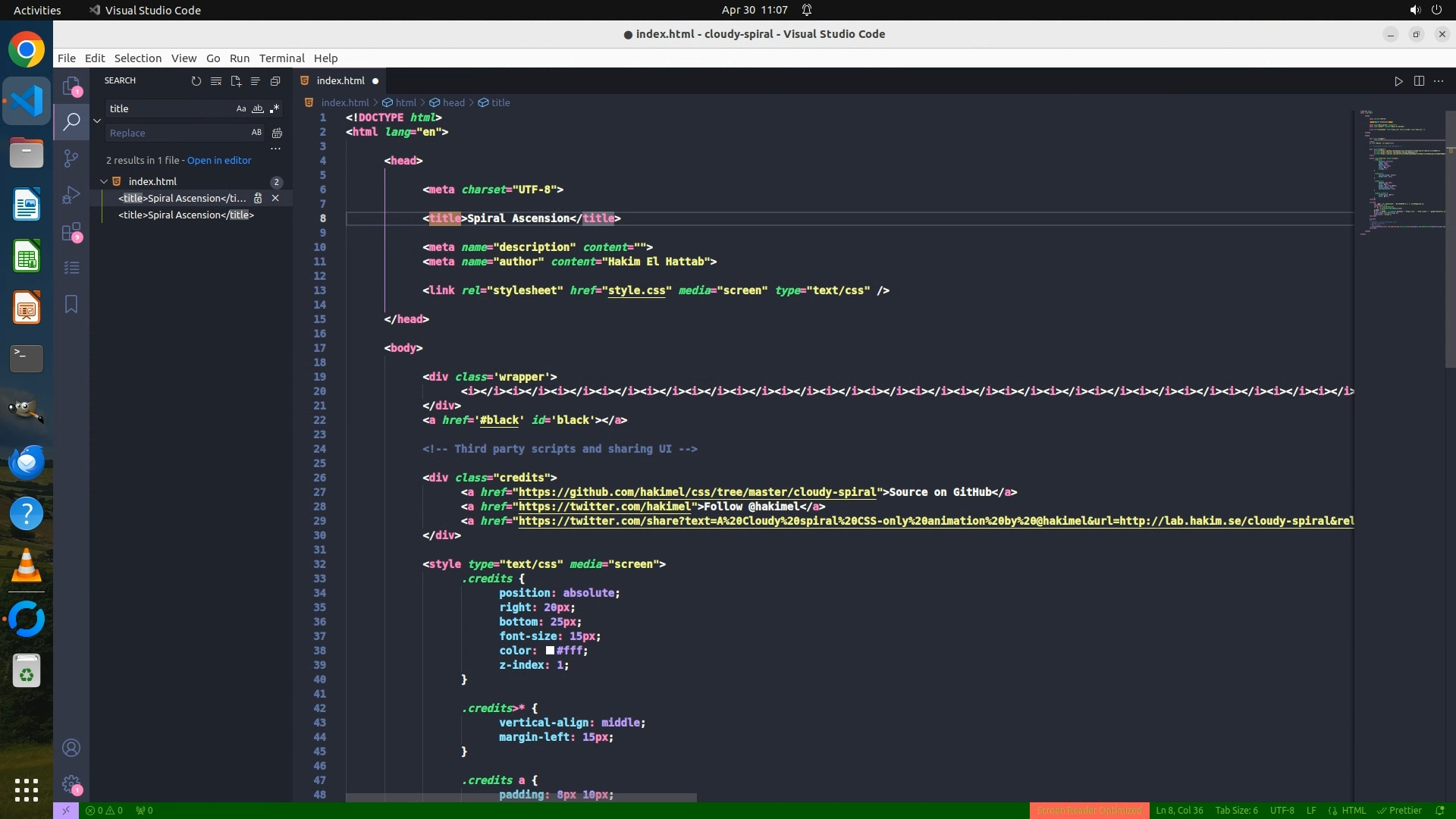1456x819 pixels.
Task: Toggle search details ellipsis below Replace
Action: (x=276, y=149)
